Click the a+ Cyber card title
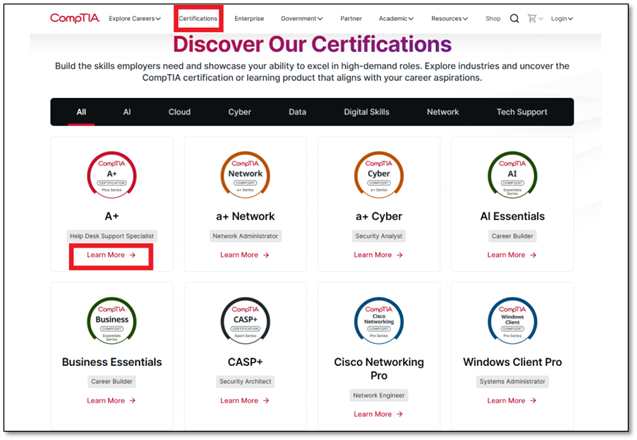This screenshot has width=637, height=440. pyautogui.click(x=379, y=216)
